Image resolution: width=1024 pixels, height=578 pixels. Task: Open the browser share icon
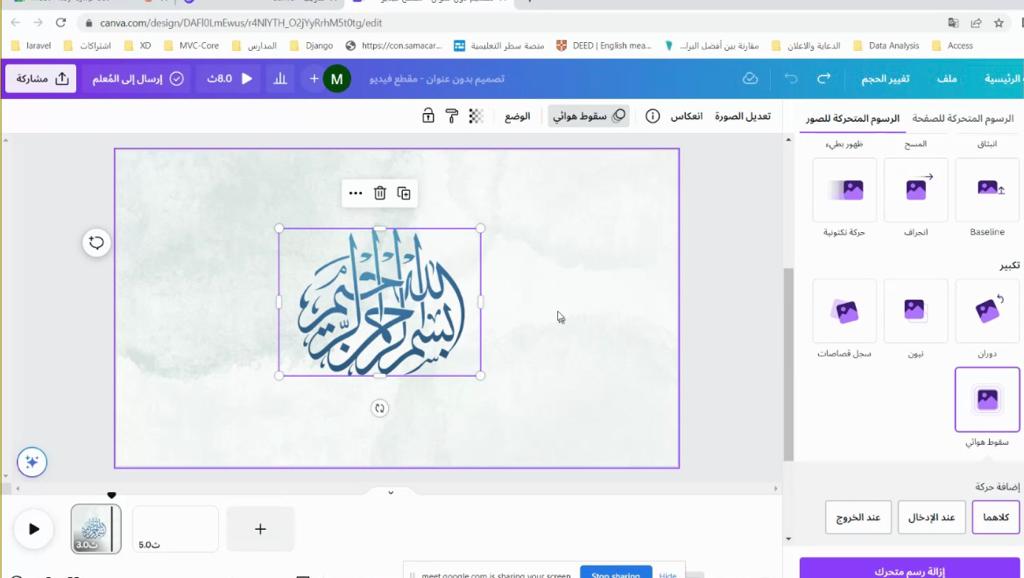(x=976, y=23)
